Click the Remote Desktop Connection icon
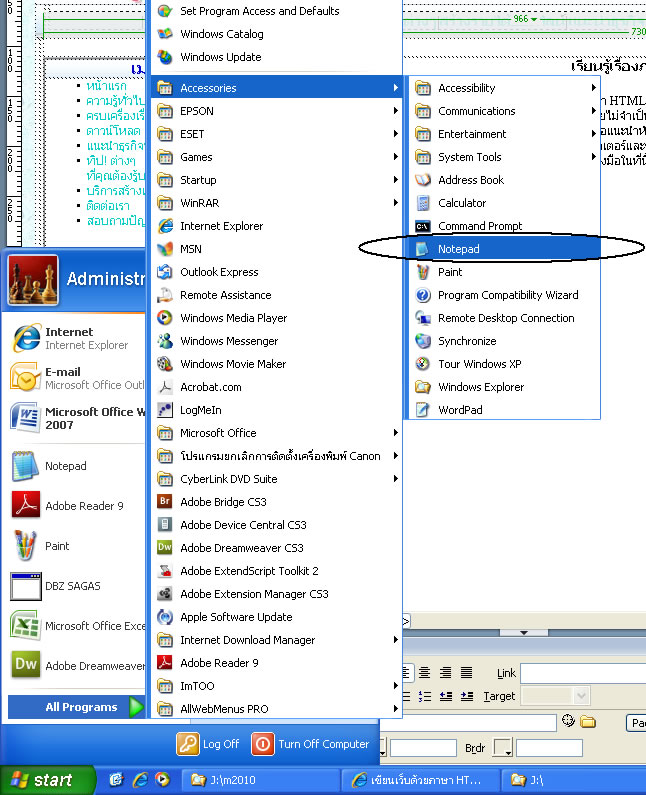Viewport: 646px width, 795px height. (x=423, y=318)
